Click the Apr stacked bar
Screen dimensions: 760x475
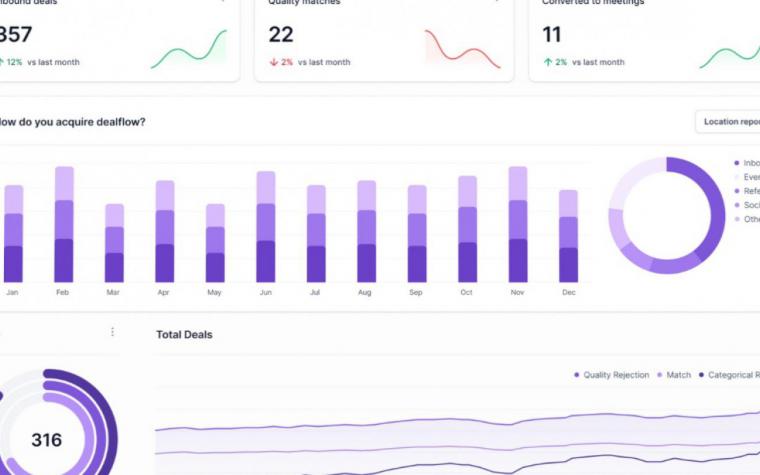click(165, 231)
